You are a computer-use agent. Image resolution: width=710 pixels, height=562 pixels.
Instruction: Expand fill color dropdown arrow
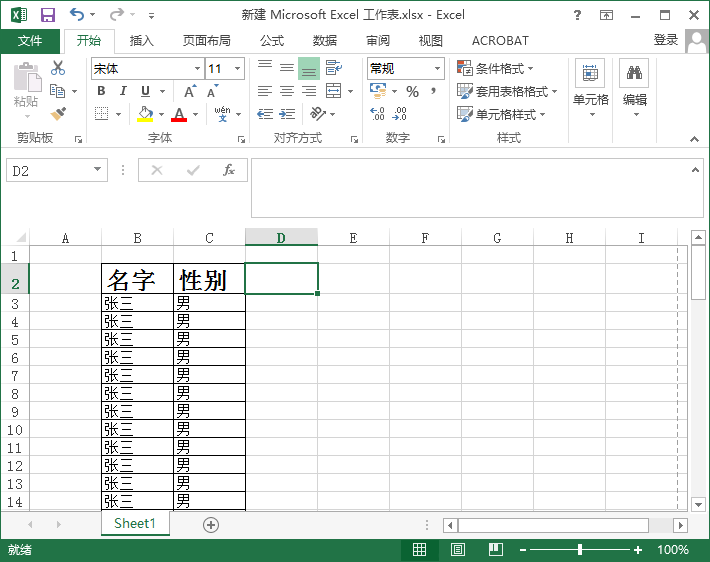coord(161,114)
